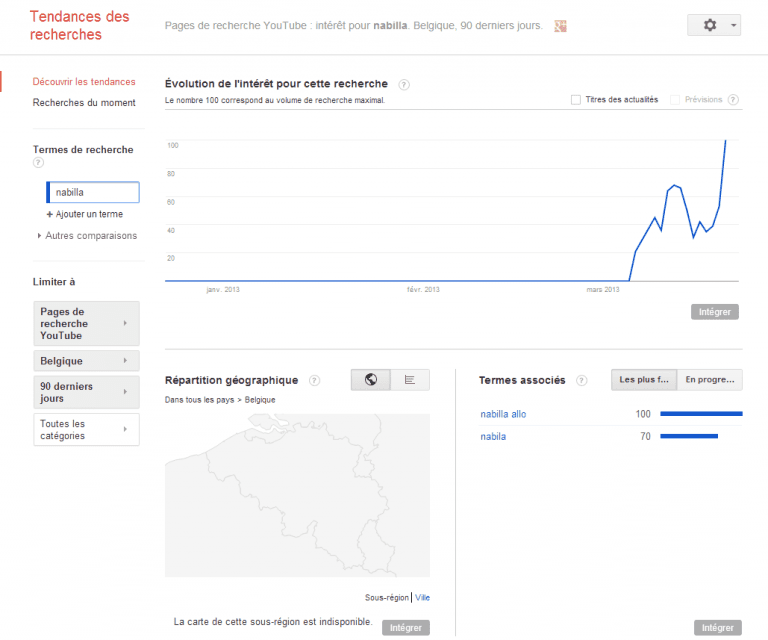Viewport: 768px width, 640px height.
Task: Click the dropdown arrow beside gear
Action: 733,25
